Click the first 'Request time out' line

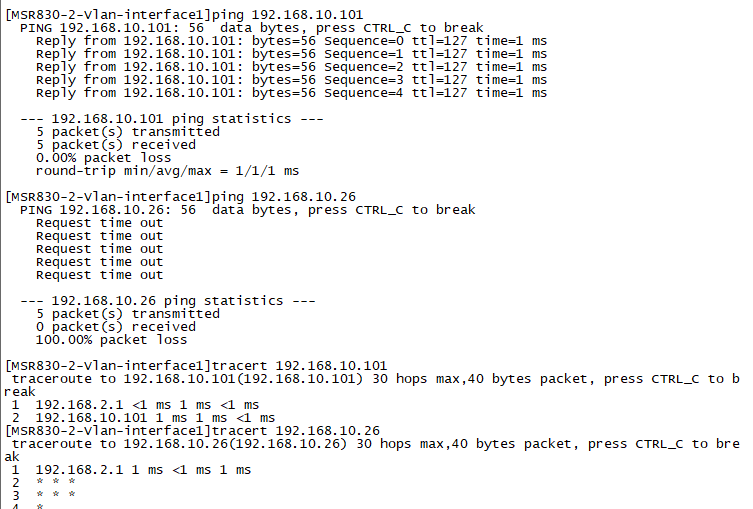(99, 222)
